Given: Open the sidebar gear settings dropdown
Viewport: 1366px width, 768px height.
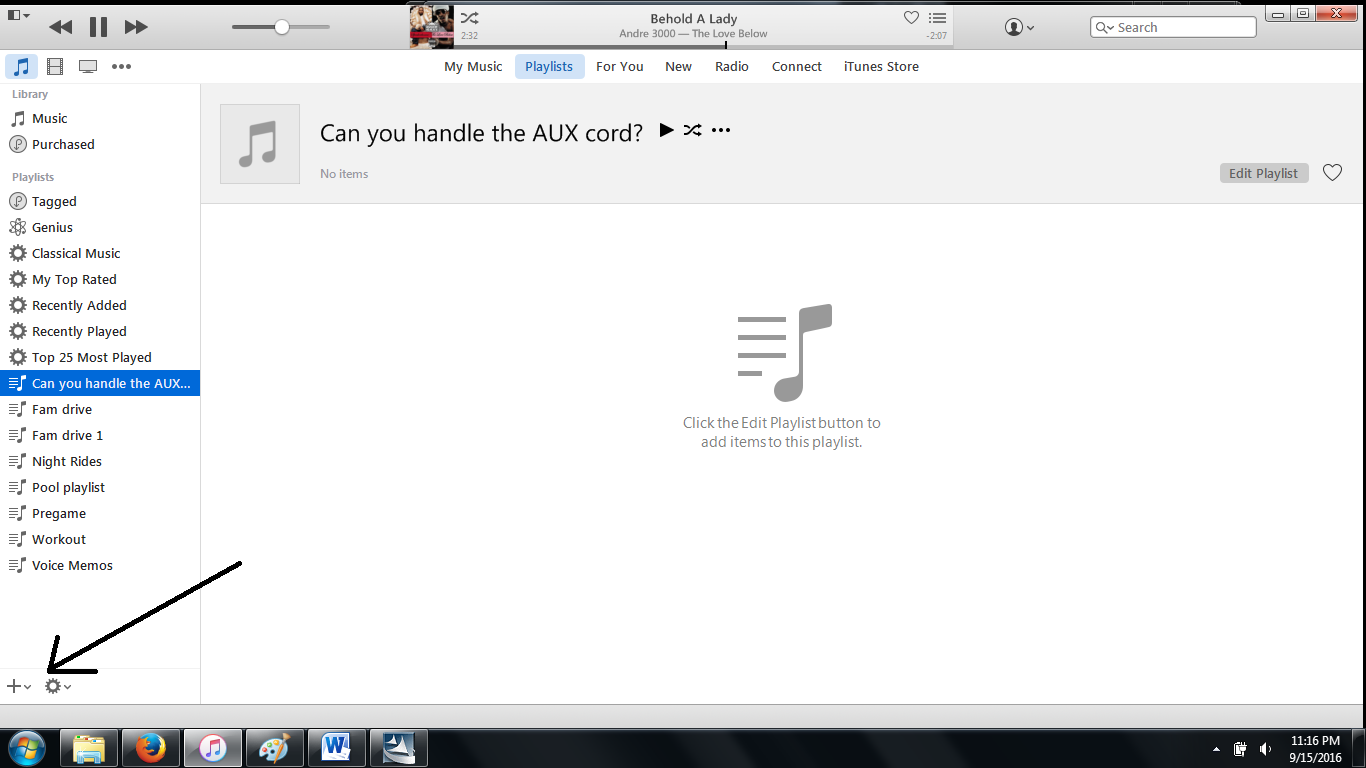Looking at the screenshot, I should tap(57, 686).
